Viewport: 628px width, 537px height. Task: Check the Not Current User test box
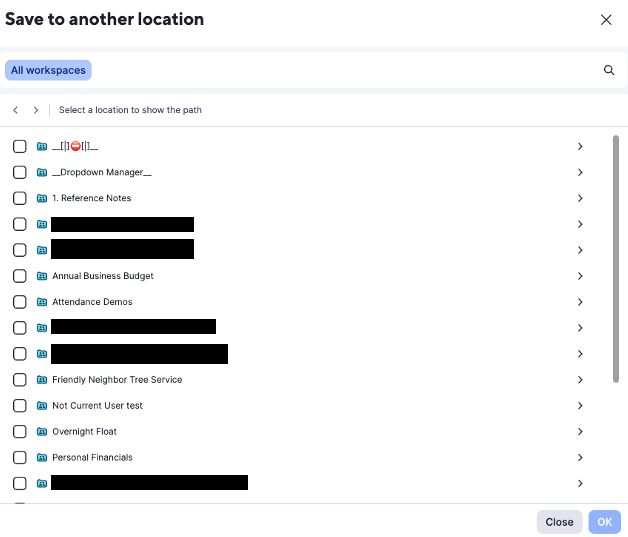[20, 406]
